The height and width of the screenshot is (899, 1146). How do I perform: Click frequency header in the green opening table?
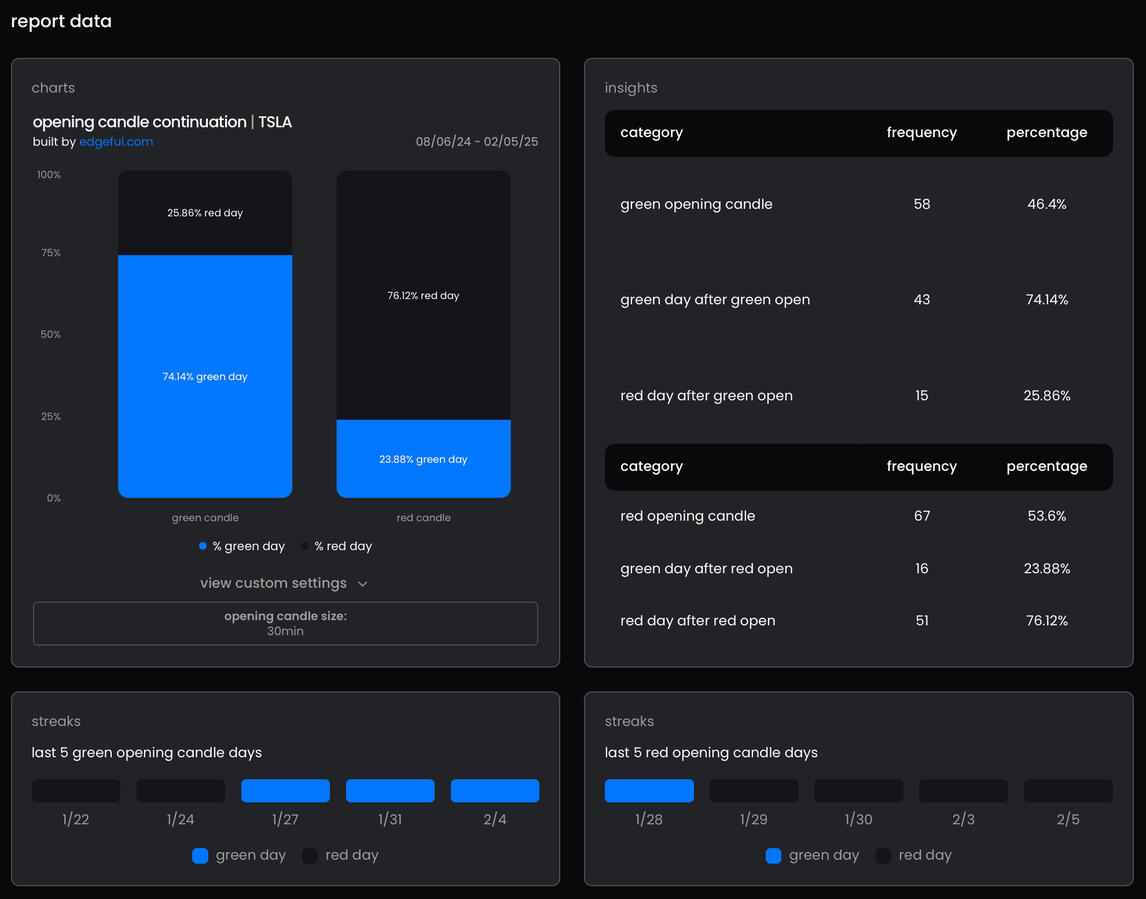click(x=921, y=132)
